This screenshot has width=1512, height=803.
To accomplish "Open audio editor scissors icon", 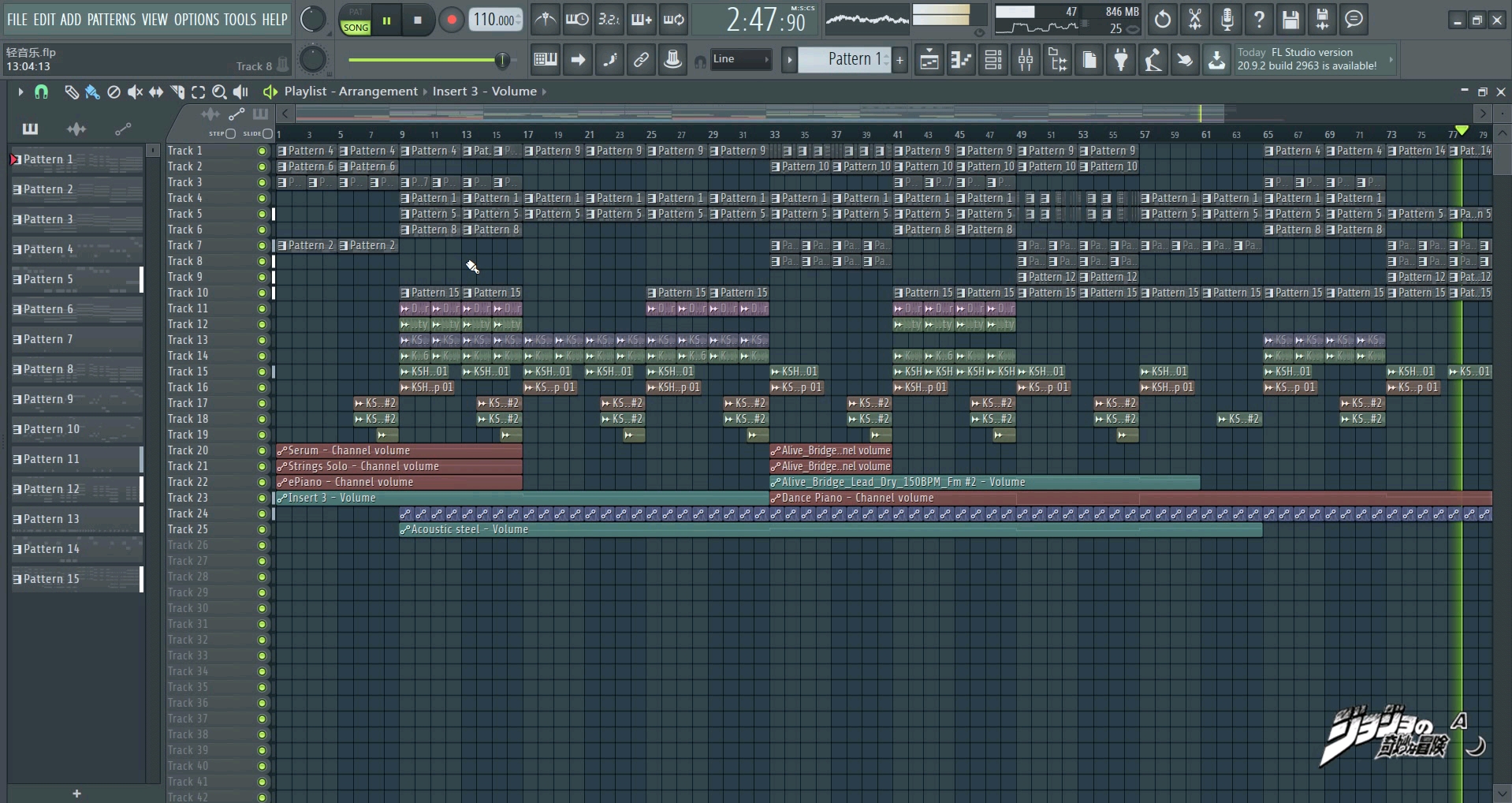I will pos(1195,20).
